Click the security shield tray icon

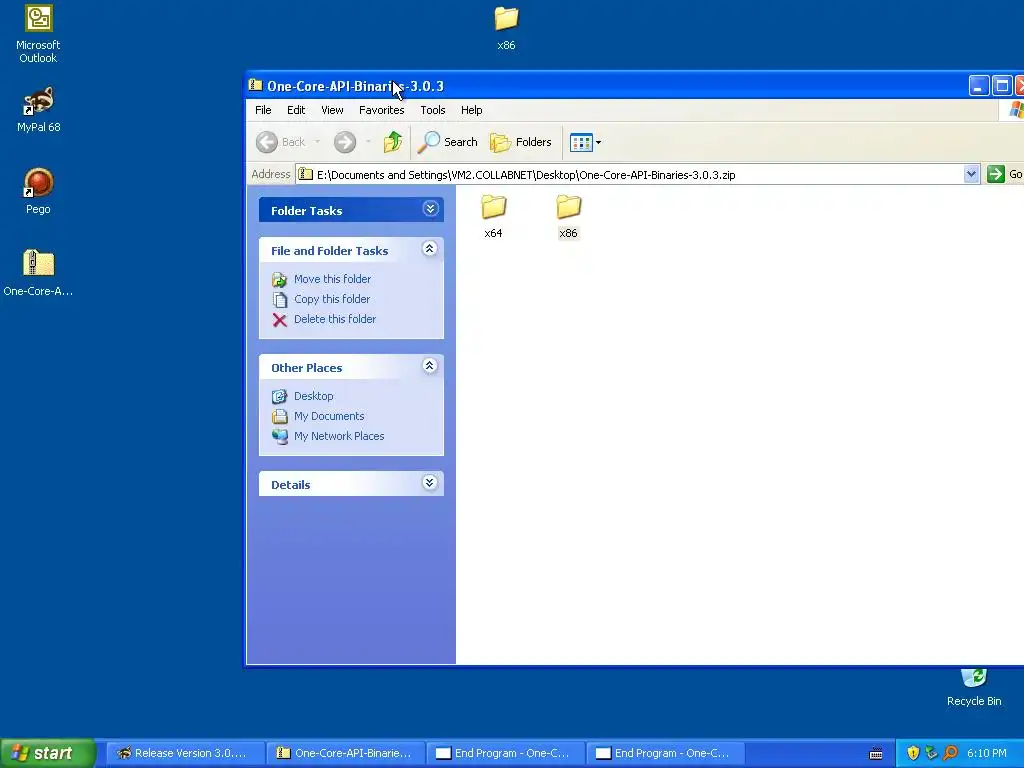(x=913, y=753)
